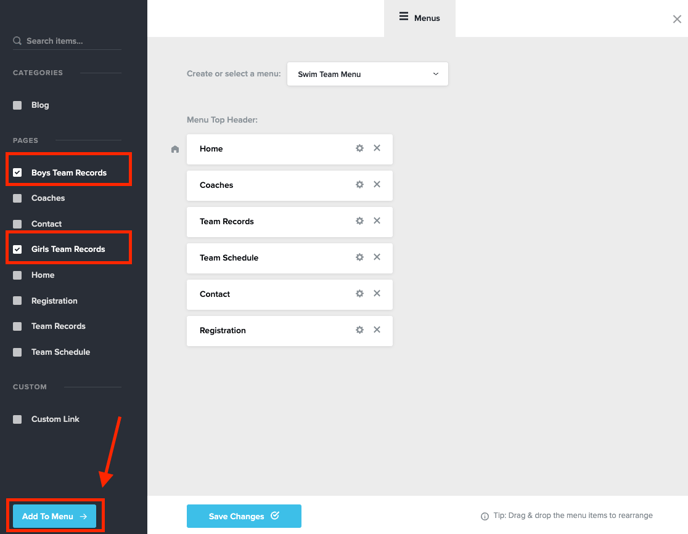The width and height of the screenshot is (688, 534).
Task: Open the Swim Team Menu dropdown
Action: coord(367,74)
